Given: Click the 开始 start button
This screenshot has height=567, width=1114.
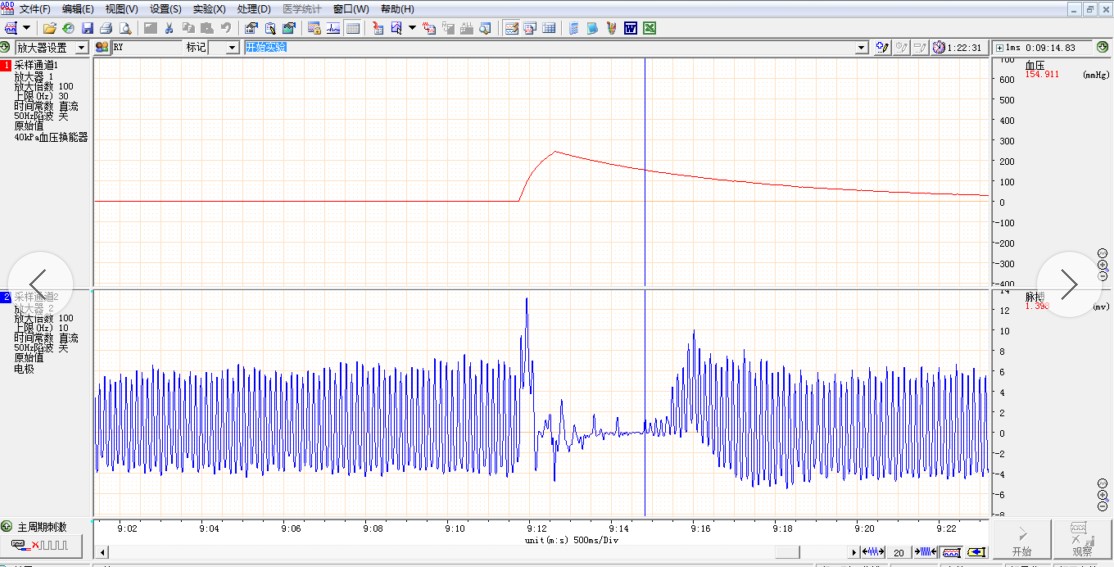Looking at the screenshot, I should (x=1021, y=540).
